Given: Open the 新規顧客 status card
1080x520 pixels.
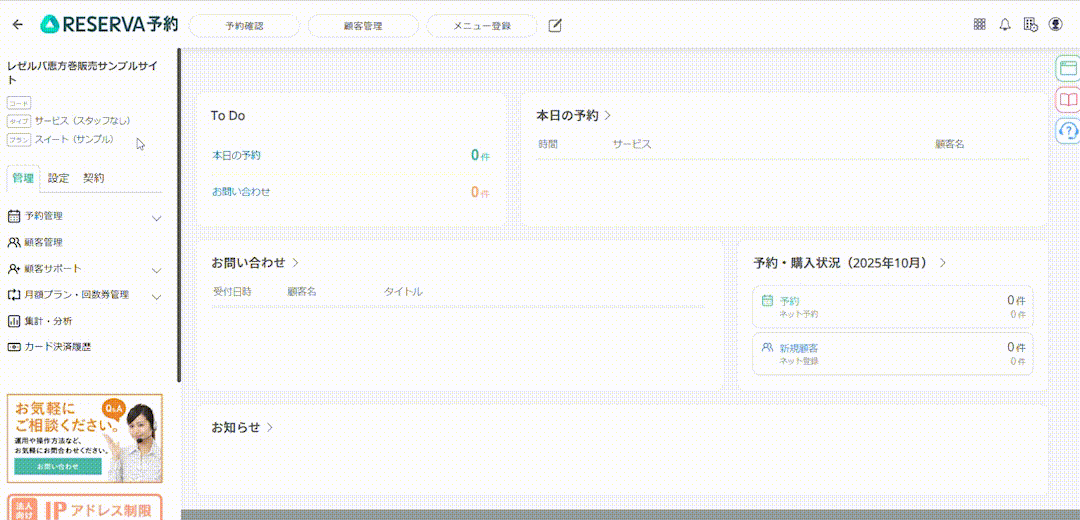Looking at the screenshot, I should tap(893, 353).
